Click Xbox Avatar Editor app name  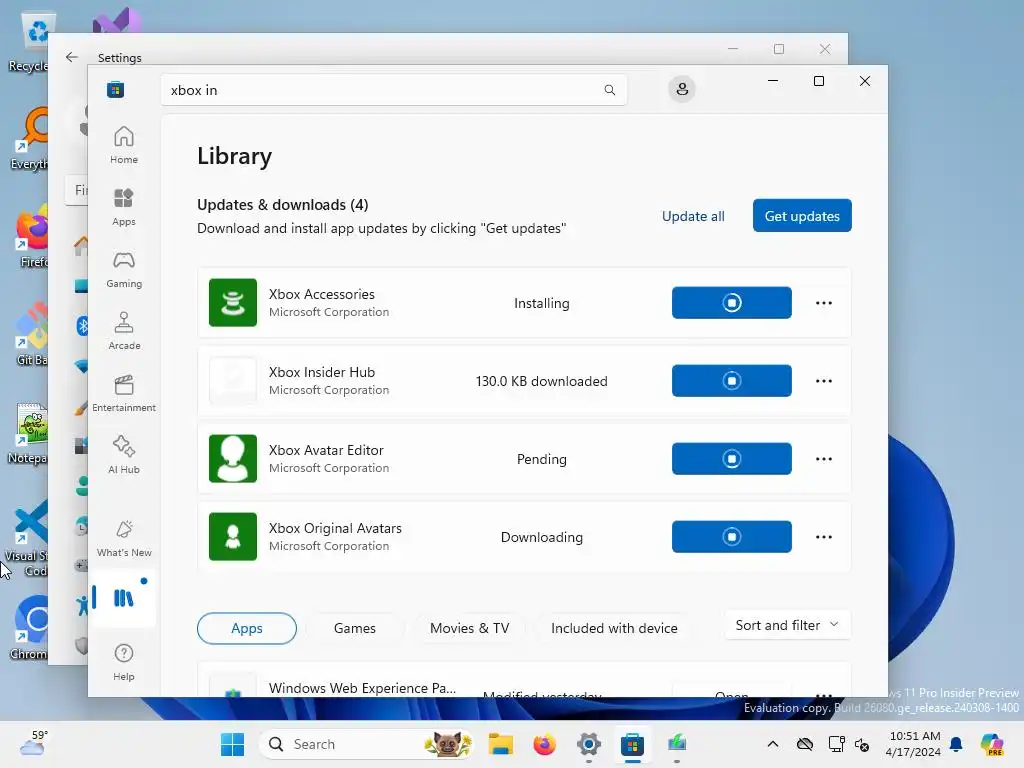[326, 451]
